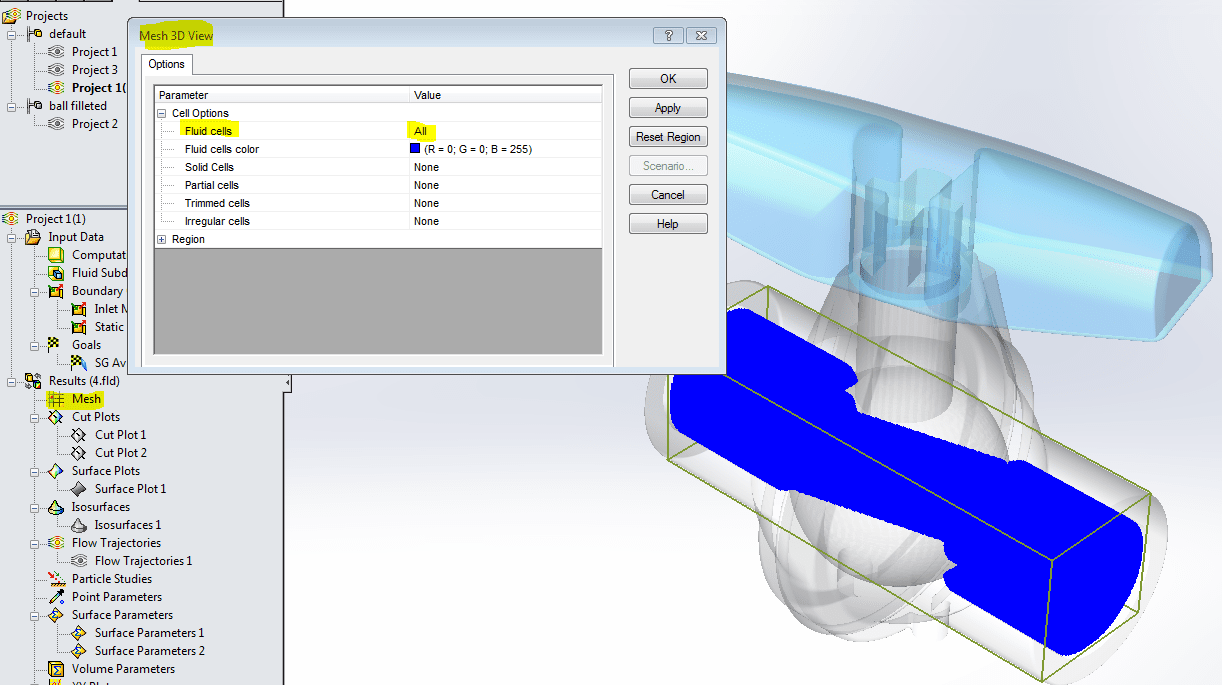This screenshot has height=685, width=1222.
Task: Collapse the ball filleted node
Action: coord(13,106)
